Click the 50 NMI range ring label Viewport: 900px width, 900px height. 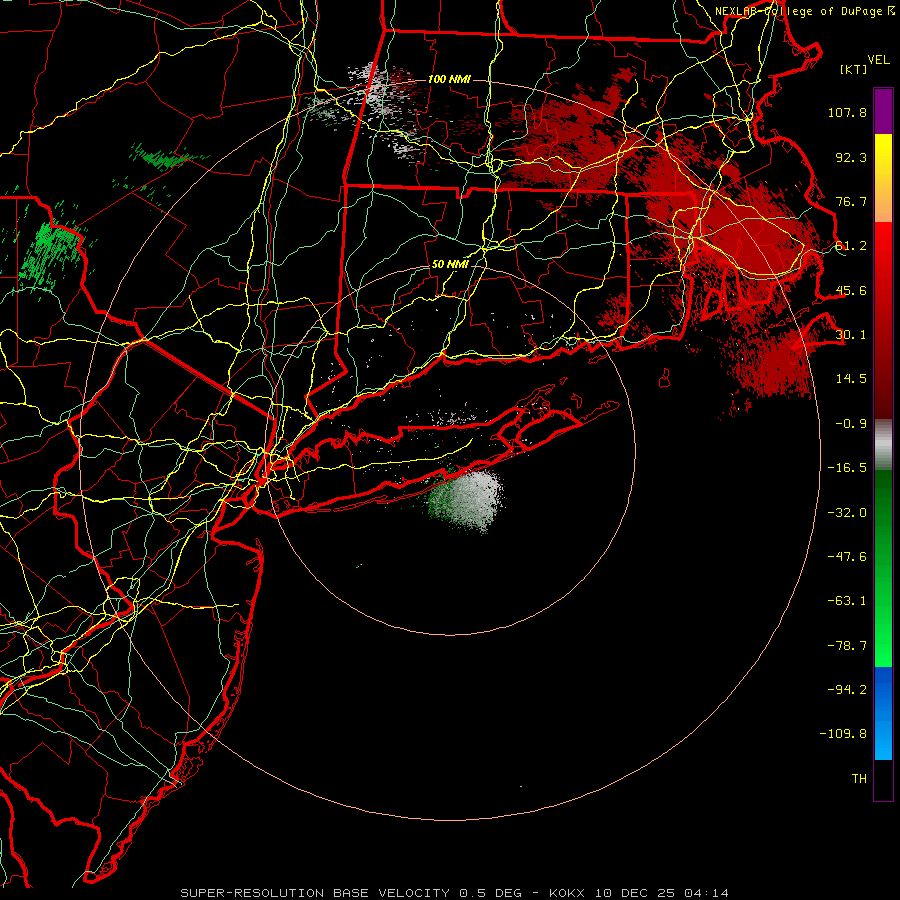[x=450, y=265]
